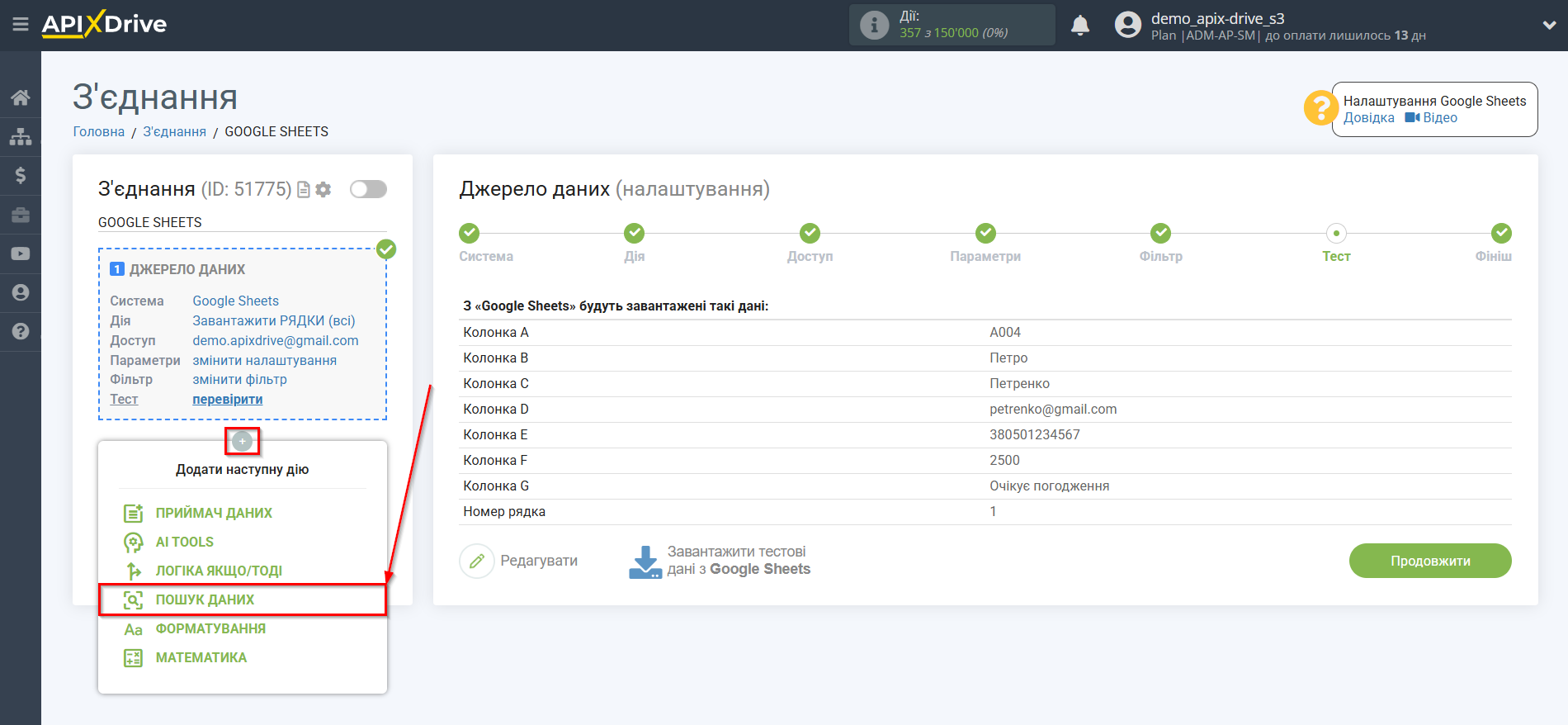Open the connection notes document icon
This screenshot has width=1568, height=725.
pos(303,190)
